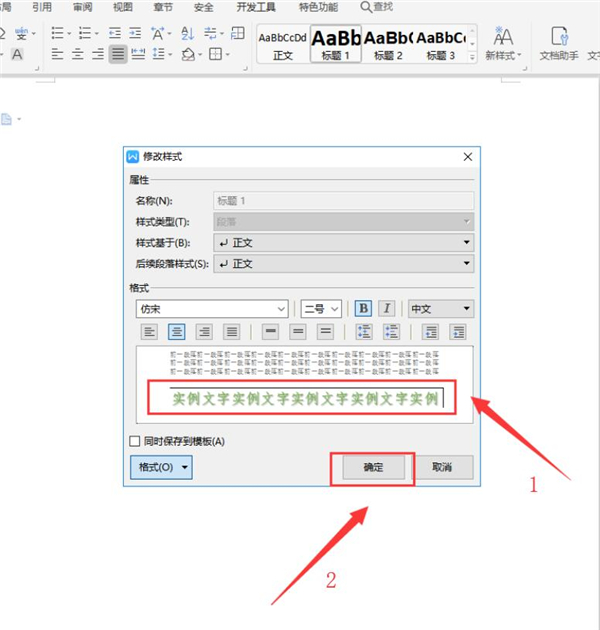The image size is (600, 630).
Task: Select justified alignment in dialog
Action: click(x=231, y=332)
